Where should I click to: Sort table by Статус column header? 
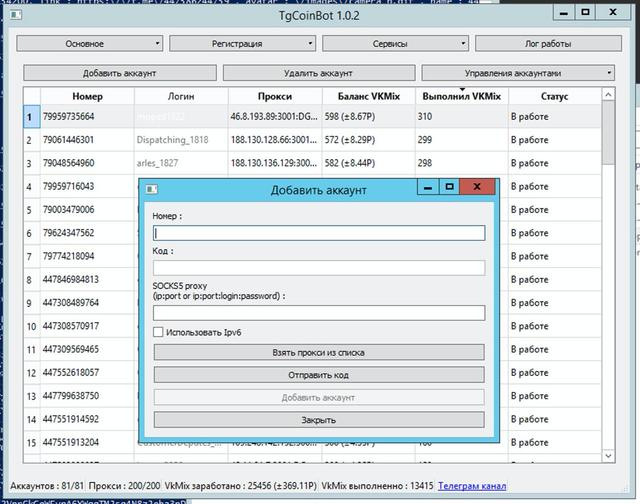[554, 96]
